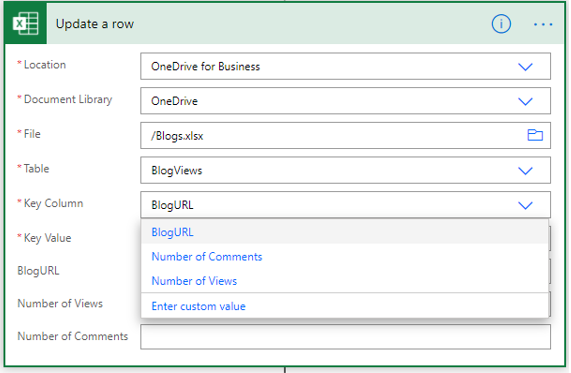This screenshot has width=571, height=373.
Task: Click the Location label
Action: point(45,65)
